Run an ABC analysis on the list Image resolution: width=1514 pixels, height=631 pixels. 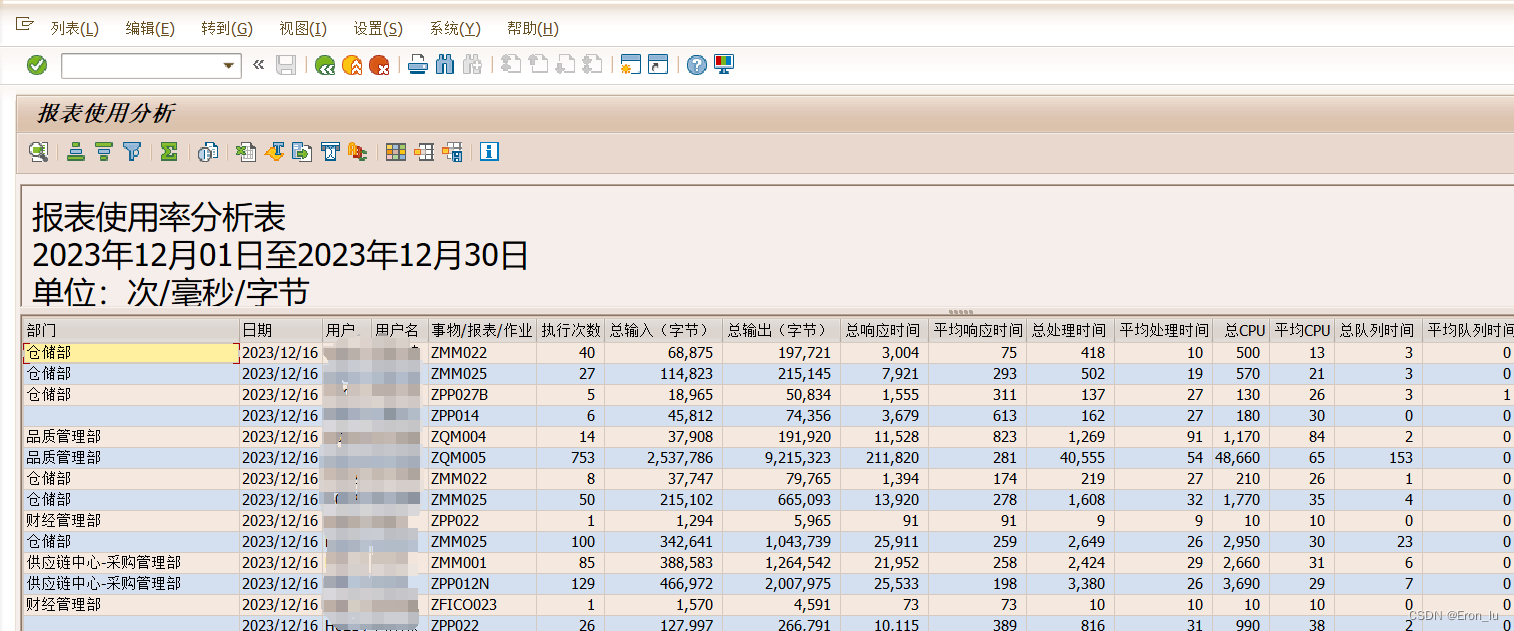click(x=357, y=152)
